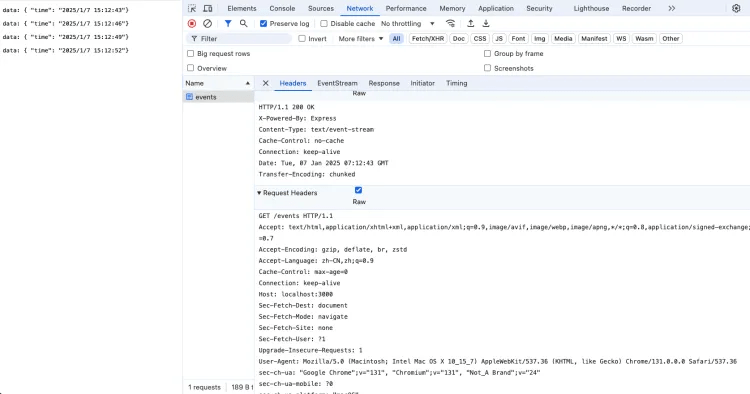Expand the More filters dropdown
750x394 pixels.
pos(361,39)
